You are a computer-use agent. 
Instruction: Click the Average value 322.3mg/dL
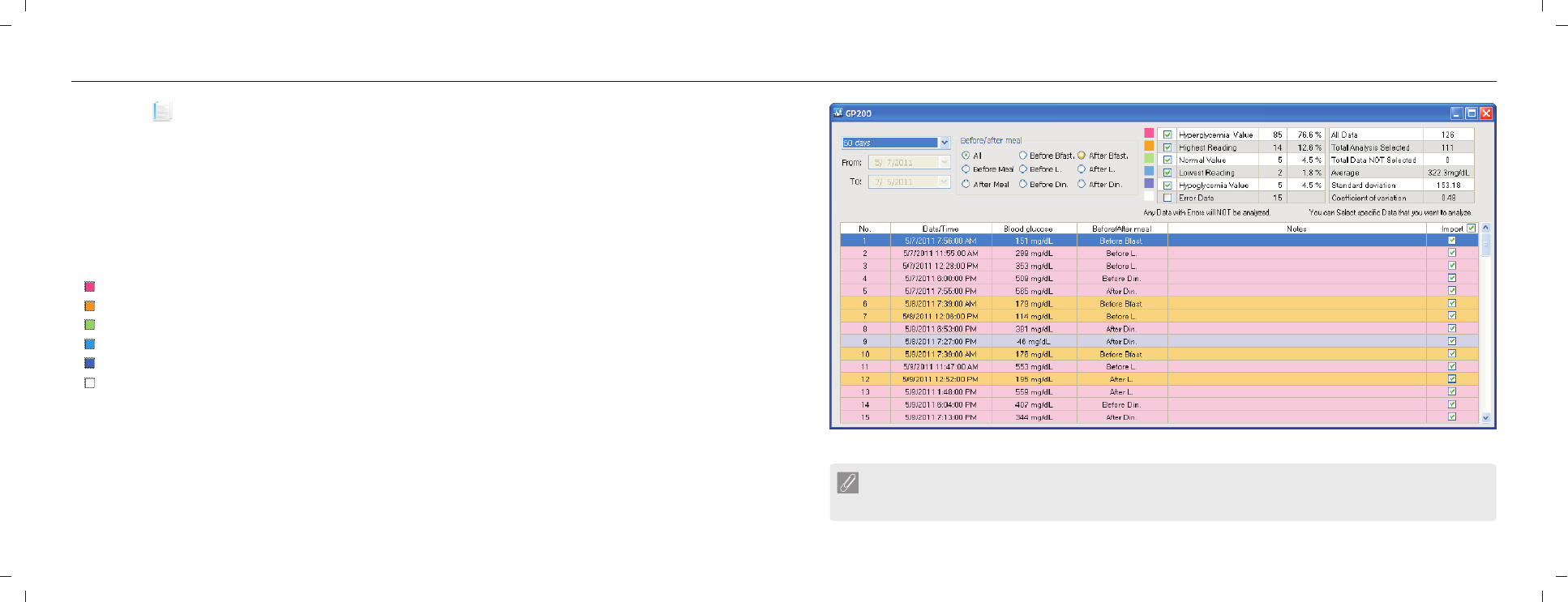point(1448,173)
